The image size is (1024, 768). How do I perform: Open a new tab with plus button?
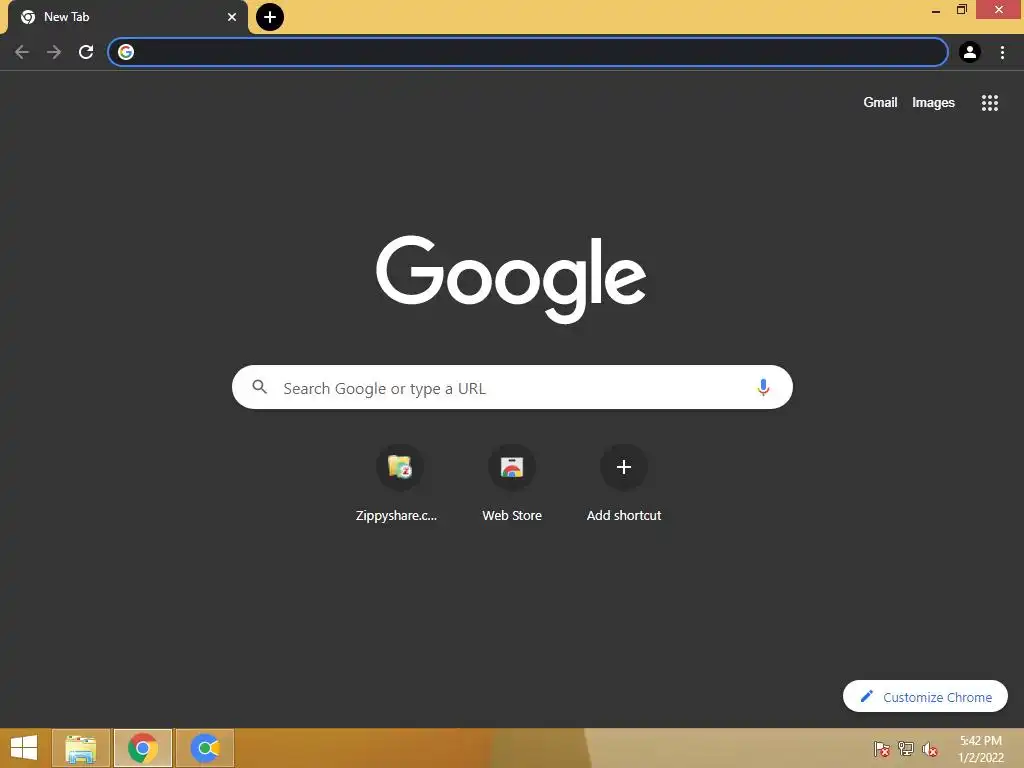pos(270,17)
